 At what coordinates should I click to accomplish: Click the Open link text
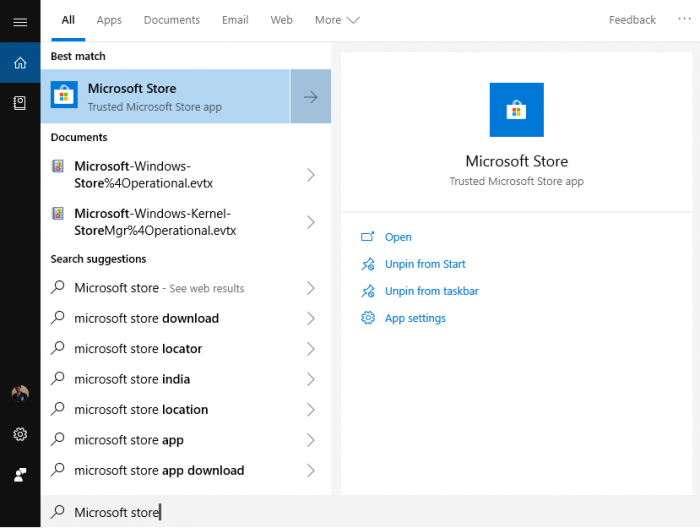398,237
